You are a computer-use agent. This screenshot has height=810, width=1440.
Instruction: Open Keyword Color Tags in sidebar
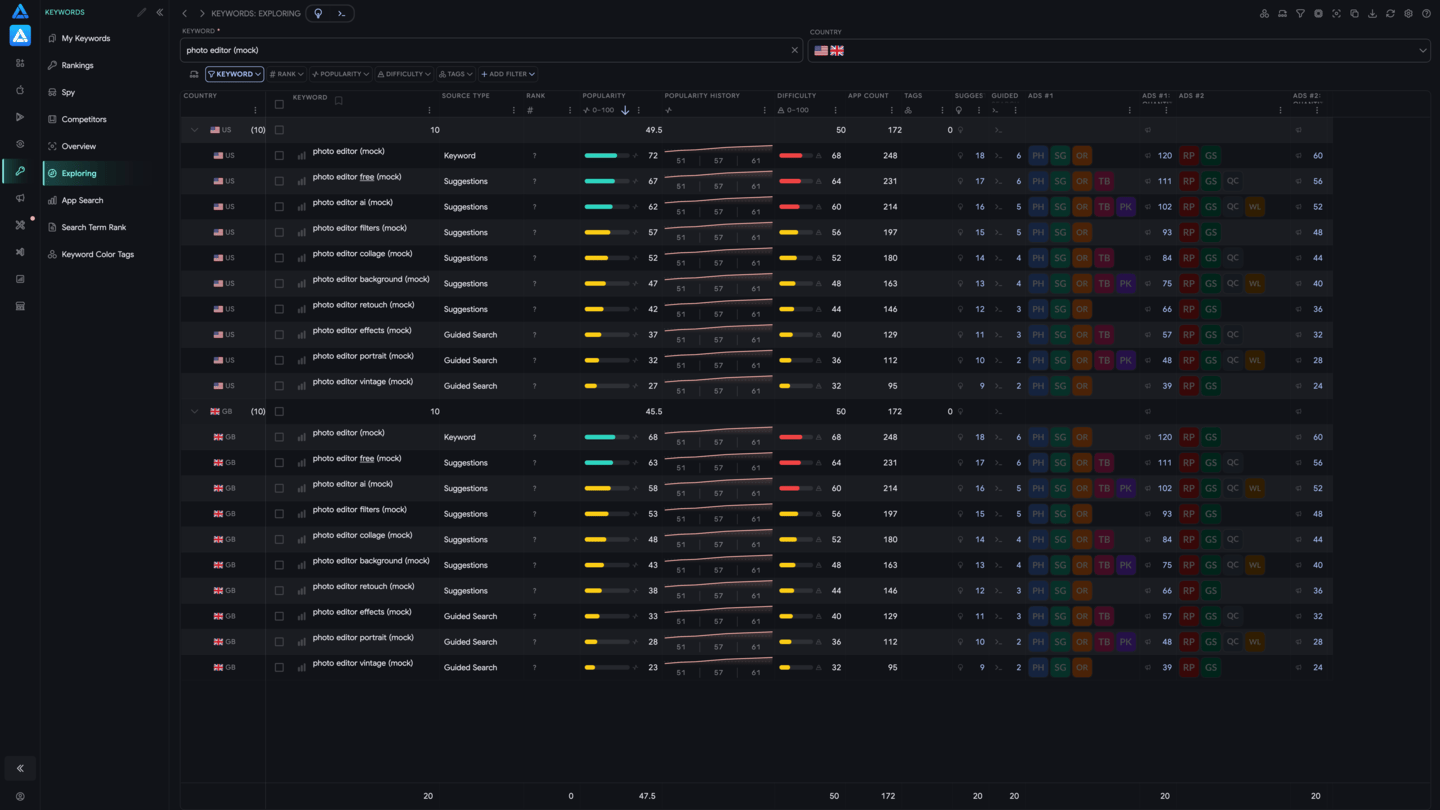pos(97,254)
